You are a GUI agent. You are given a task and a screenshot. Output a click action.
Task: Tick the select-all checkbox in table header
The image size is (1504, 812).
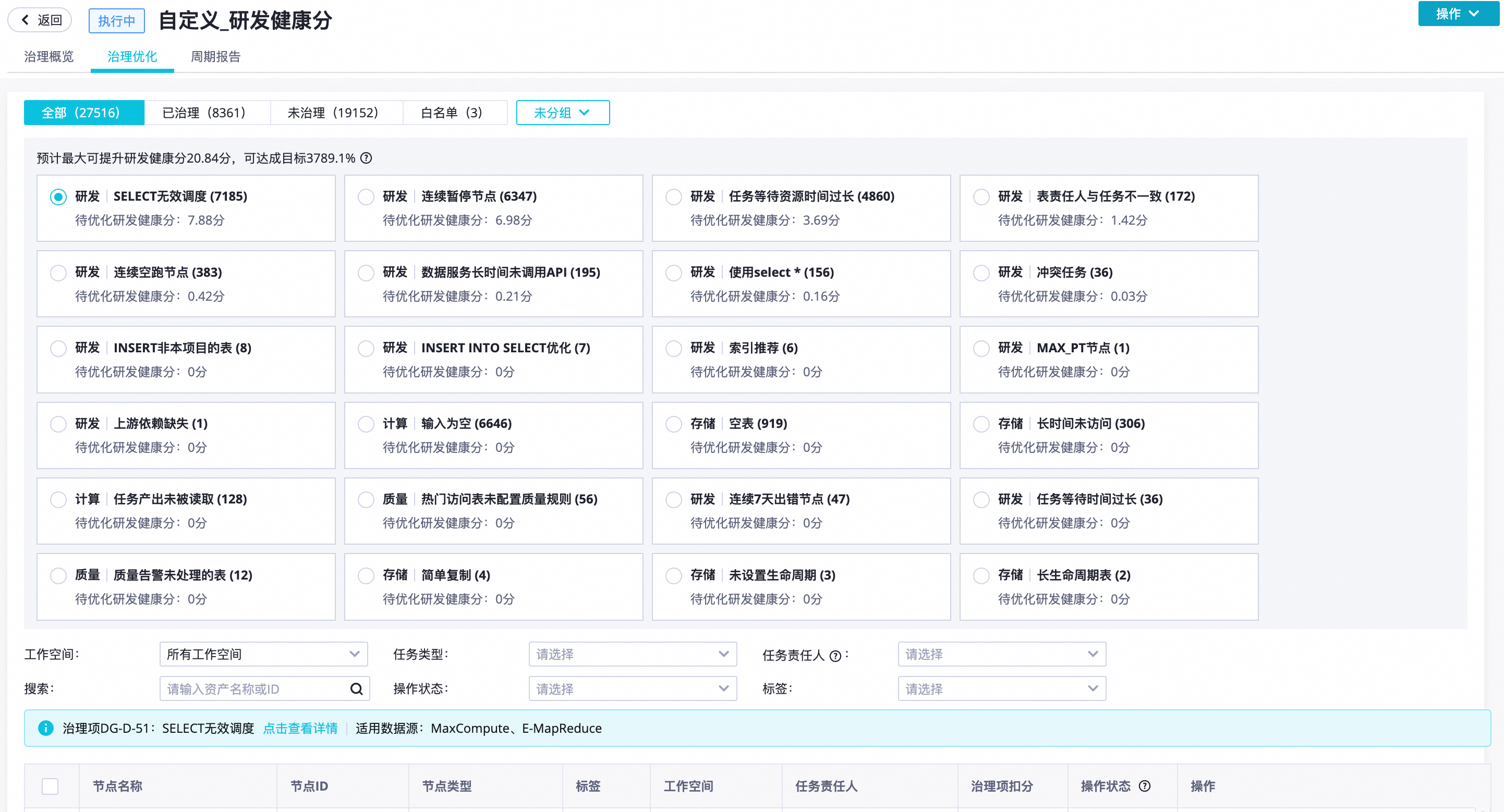click(50, 786)
